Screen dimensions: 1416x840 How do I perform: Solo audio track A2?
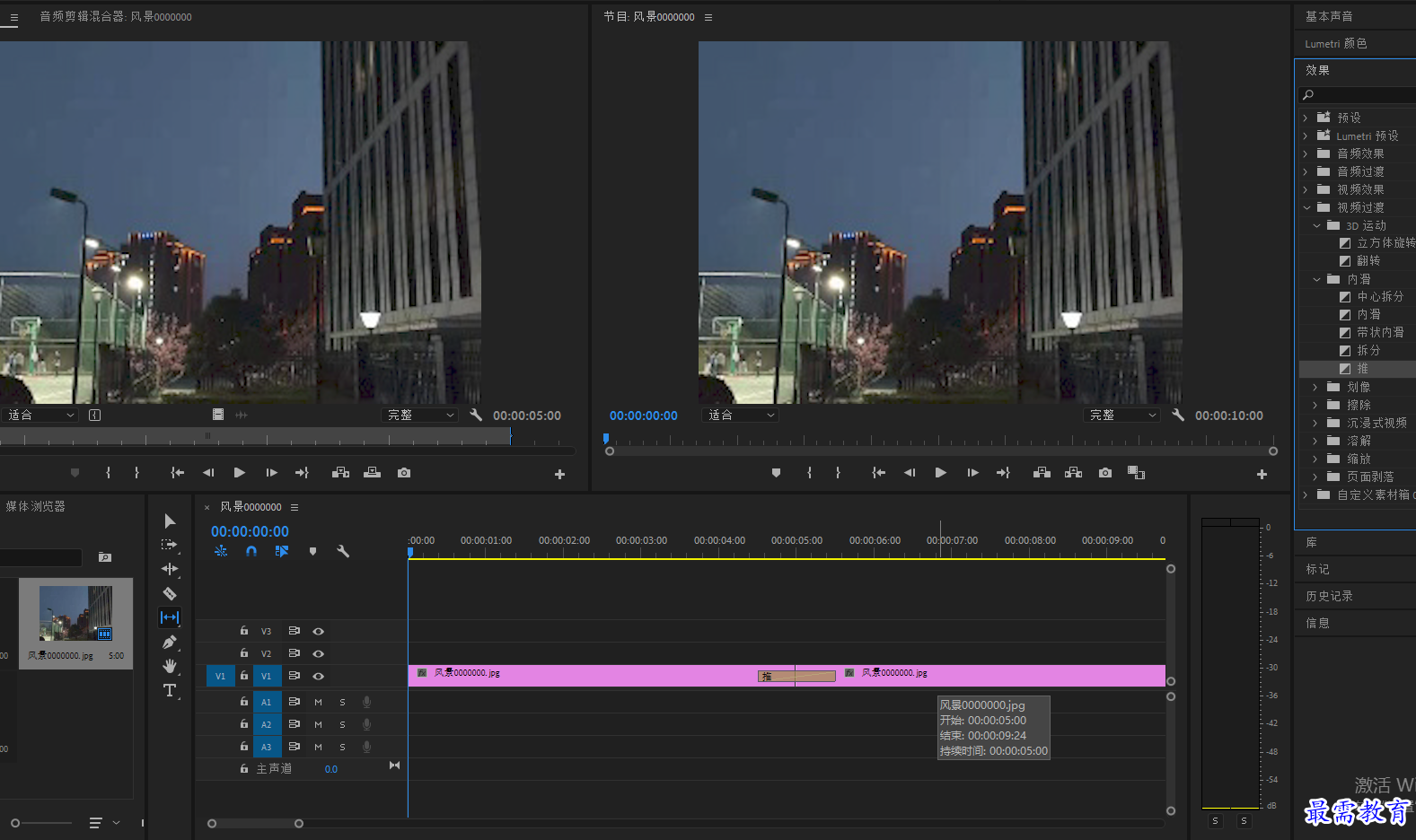pyautogui.click(x=342, y=725)
